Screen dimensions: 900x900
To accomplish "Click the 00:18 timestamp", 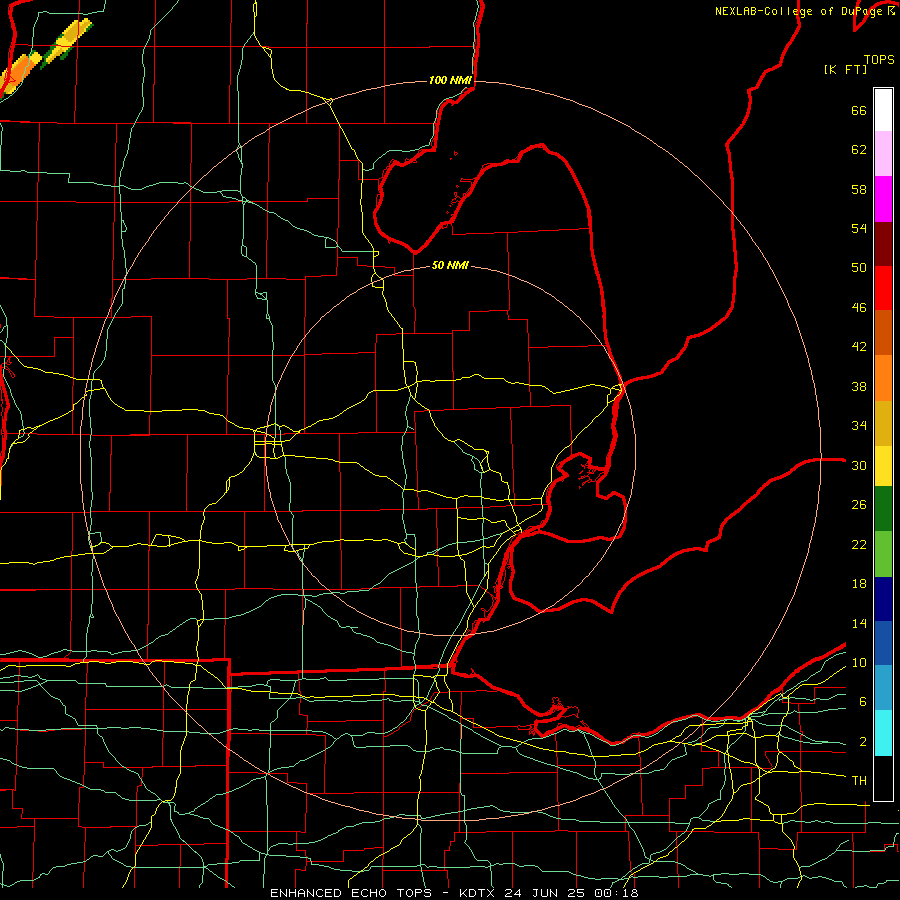I will pos(616,893).
